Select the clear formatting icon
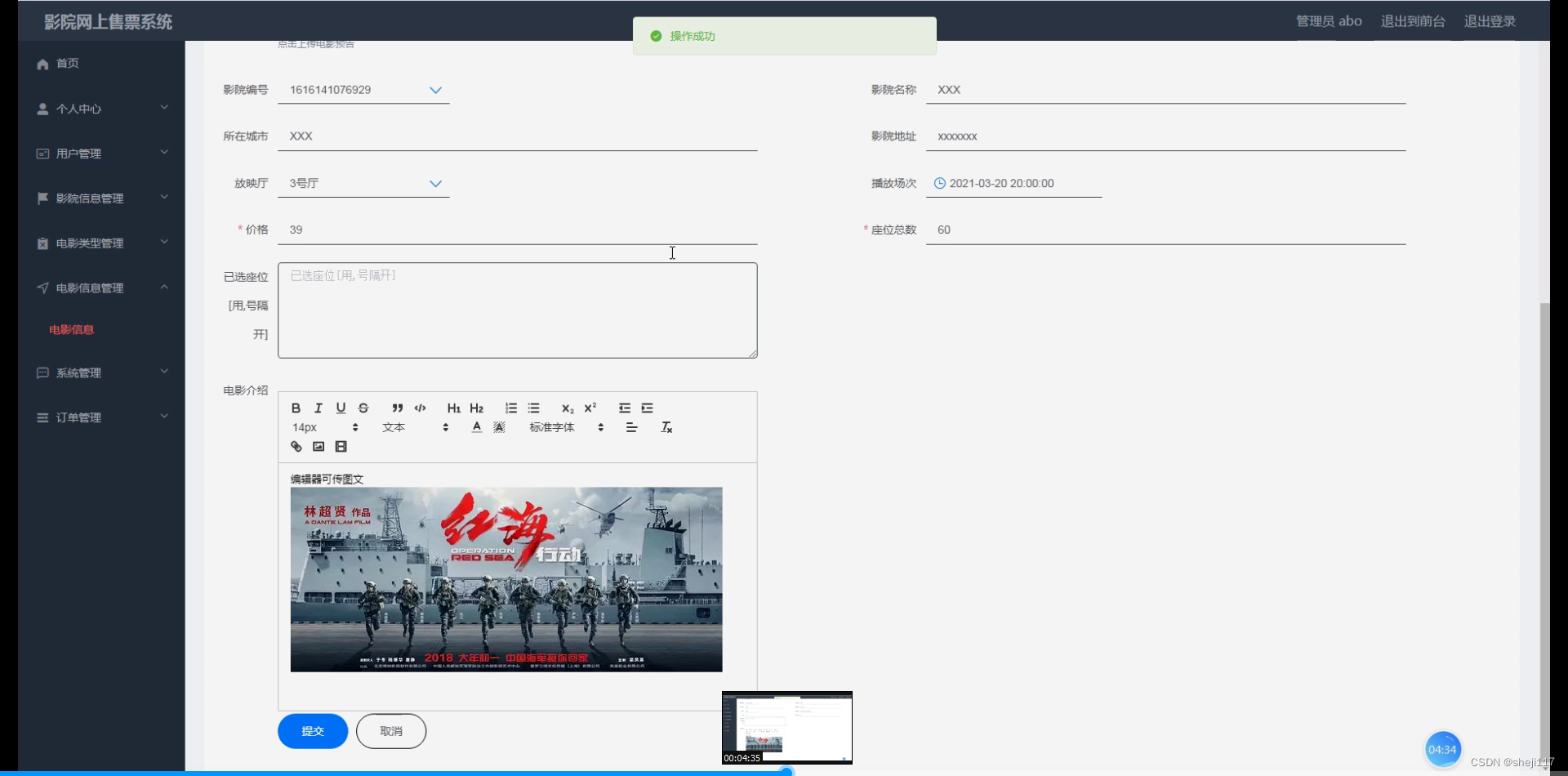1568x776 pixels. [x=667, y=426]
